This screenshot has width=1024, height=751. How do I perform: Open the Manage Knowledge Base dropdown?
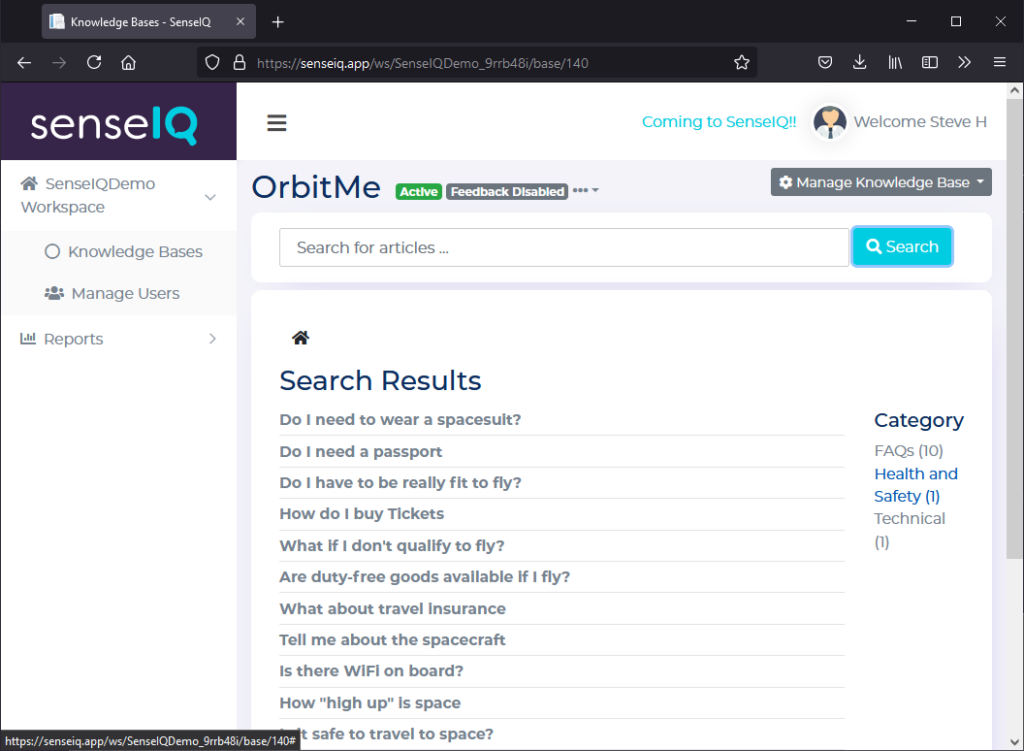tap(881, 182)
